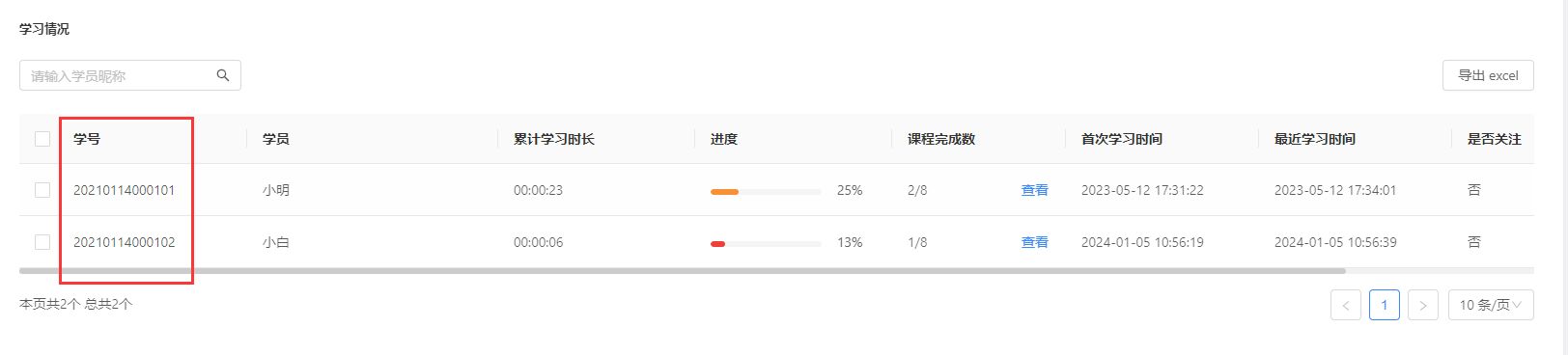The height and width of the screenshot is (355, 1568).
Task: Click 查看 link for 小白
Action: [x=1034, y=242]
